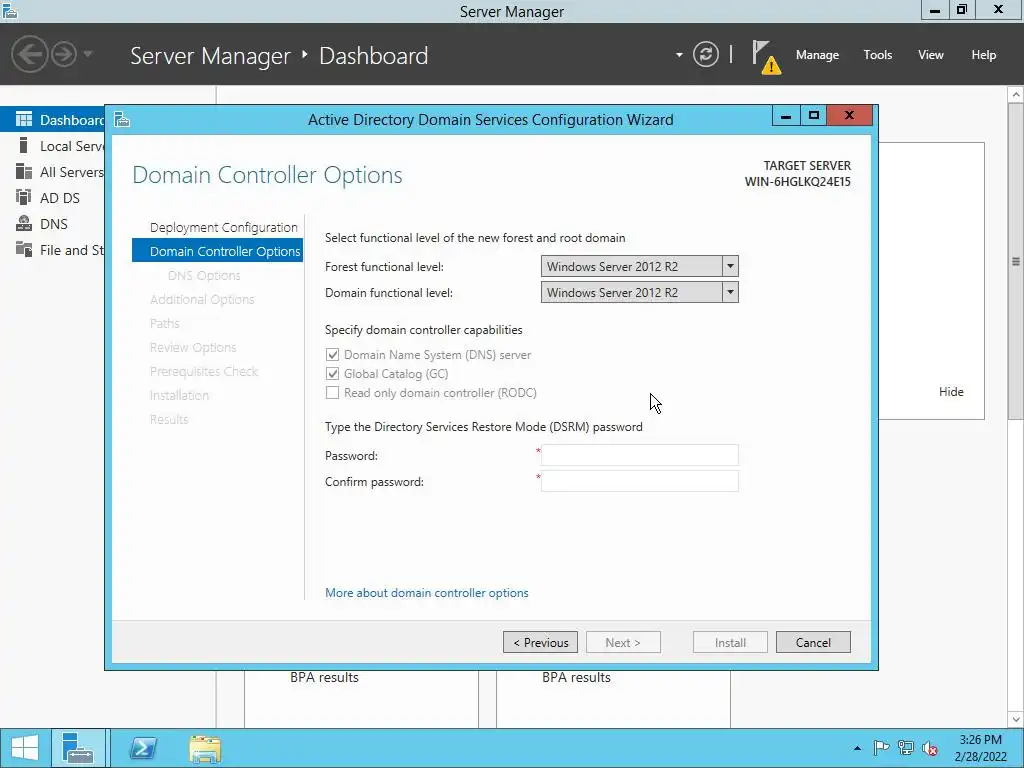Click the Paths wizard step
Screen dimensions: 1024x768
(164, 323)
